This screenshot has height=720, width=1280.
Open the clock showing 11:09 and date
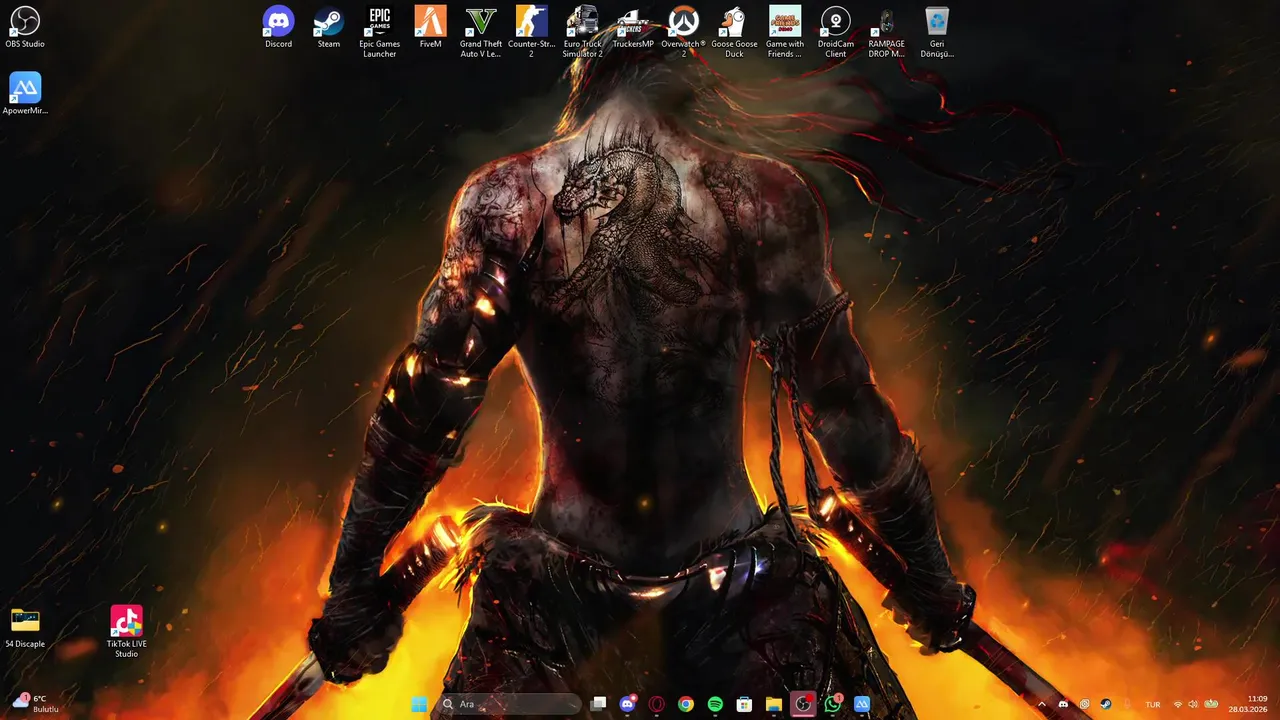1248,704
